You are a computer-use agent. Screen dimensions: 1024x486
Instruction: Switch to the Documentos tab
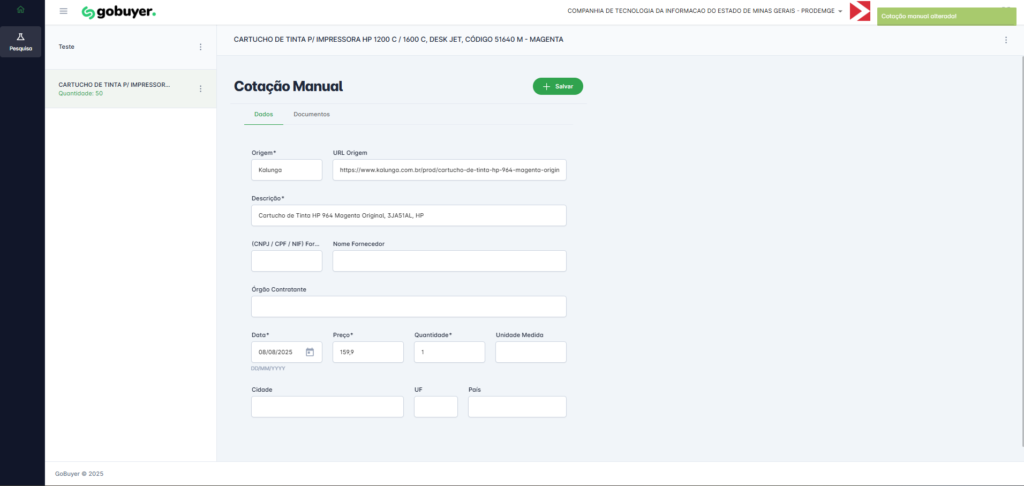point(311,114)
